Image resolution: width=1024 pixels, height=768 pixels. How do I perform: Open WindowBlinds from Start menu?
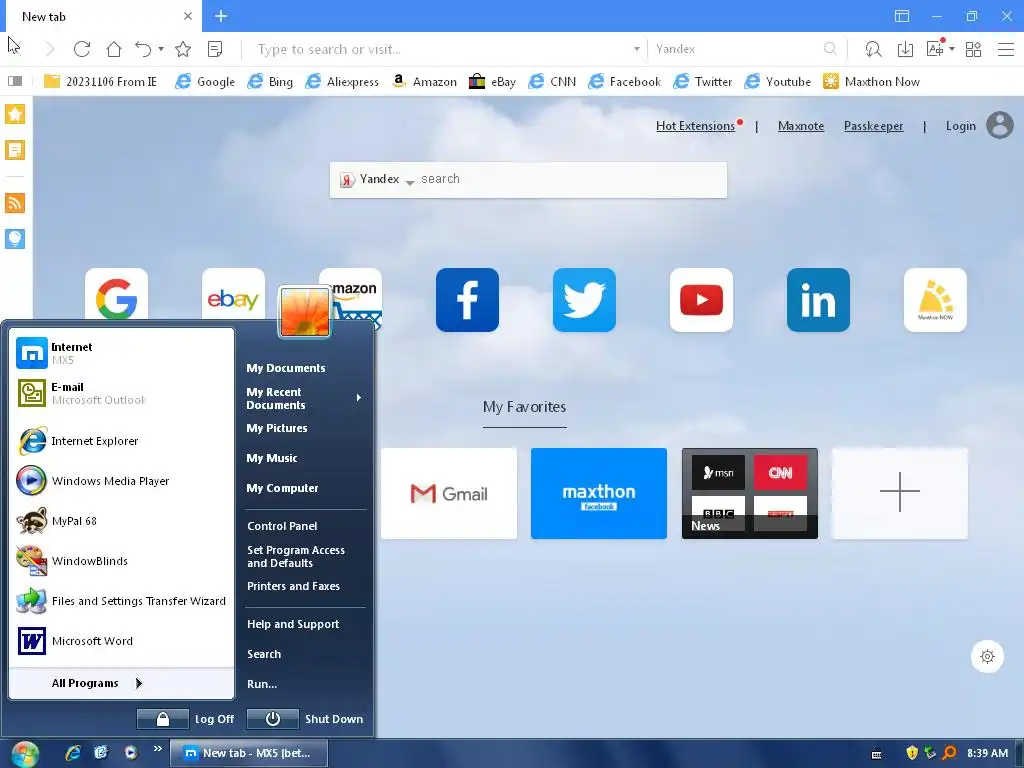point(121,561)
